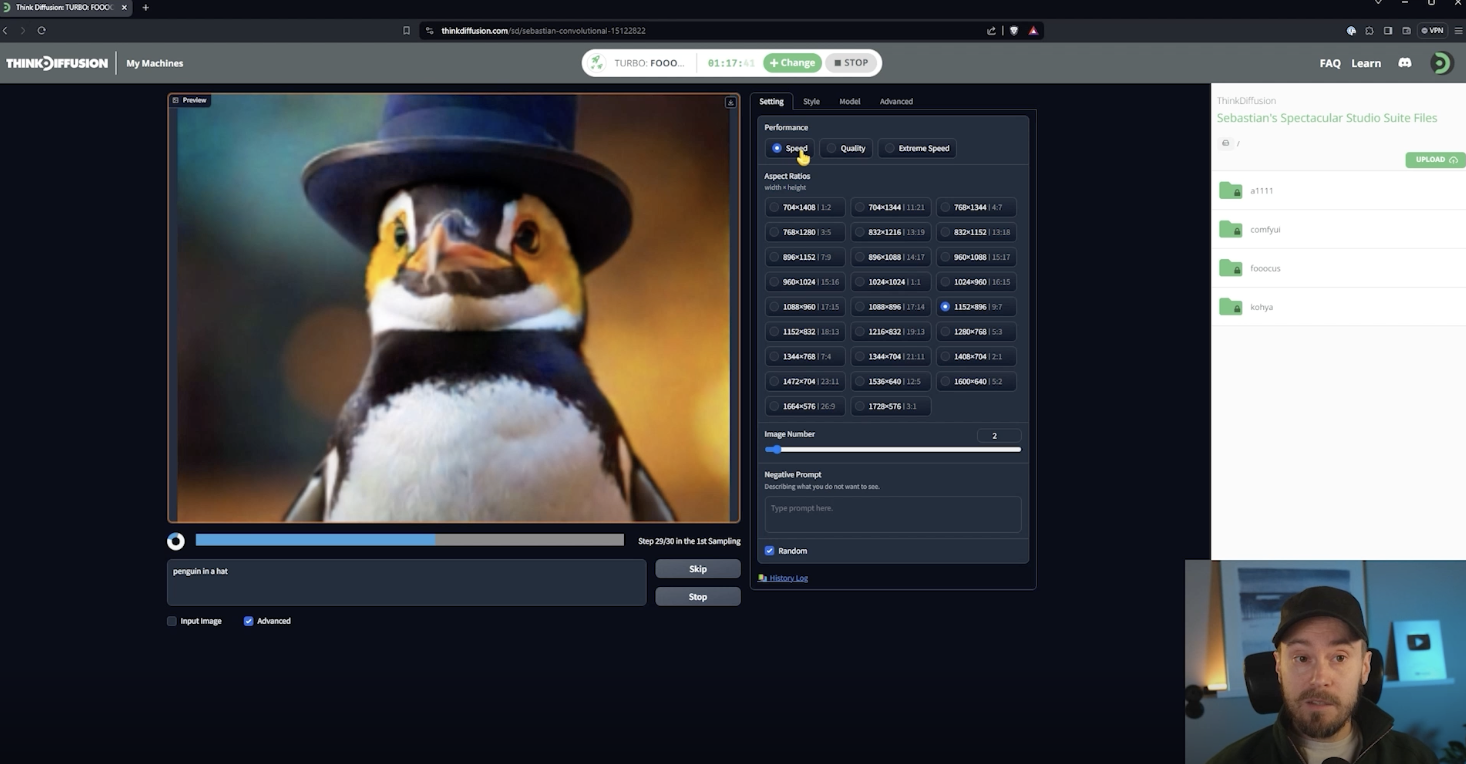Choose the 1152×896 9:7 aspect ratio

(976, 307)
